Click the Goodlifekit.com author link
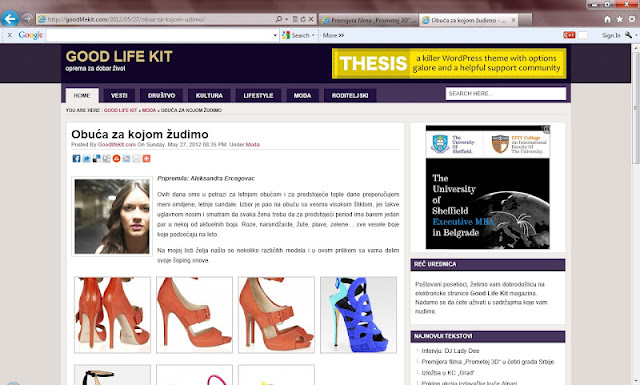This screenshot has width=640, height=385. point(117,145)
